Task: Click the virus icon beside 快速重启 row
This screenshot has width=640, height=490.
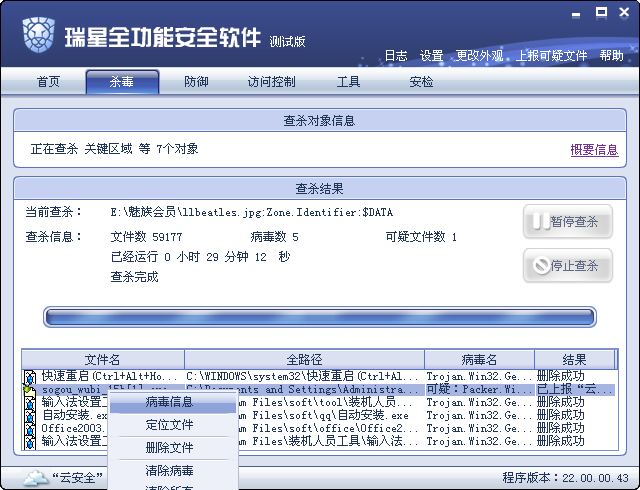Action: point(29,376)
